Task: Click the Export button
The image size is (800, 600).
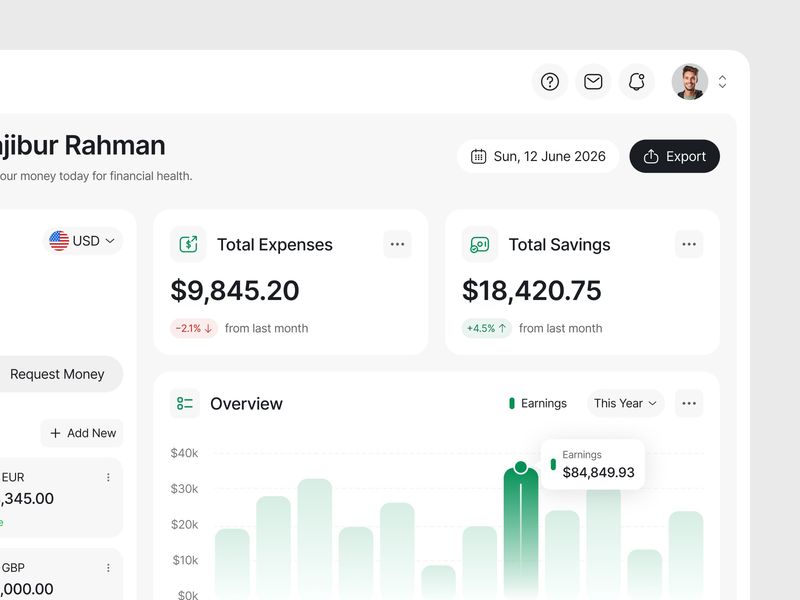Action: 674,156
